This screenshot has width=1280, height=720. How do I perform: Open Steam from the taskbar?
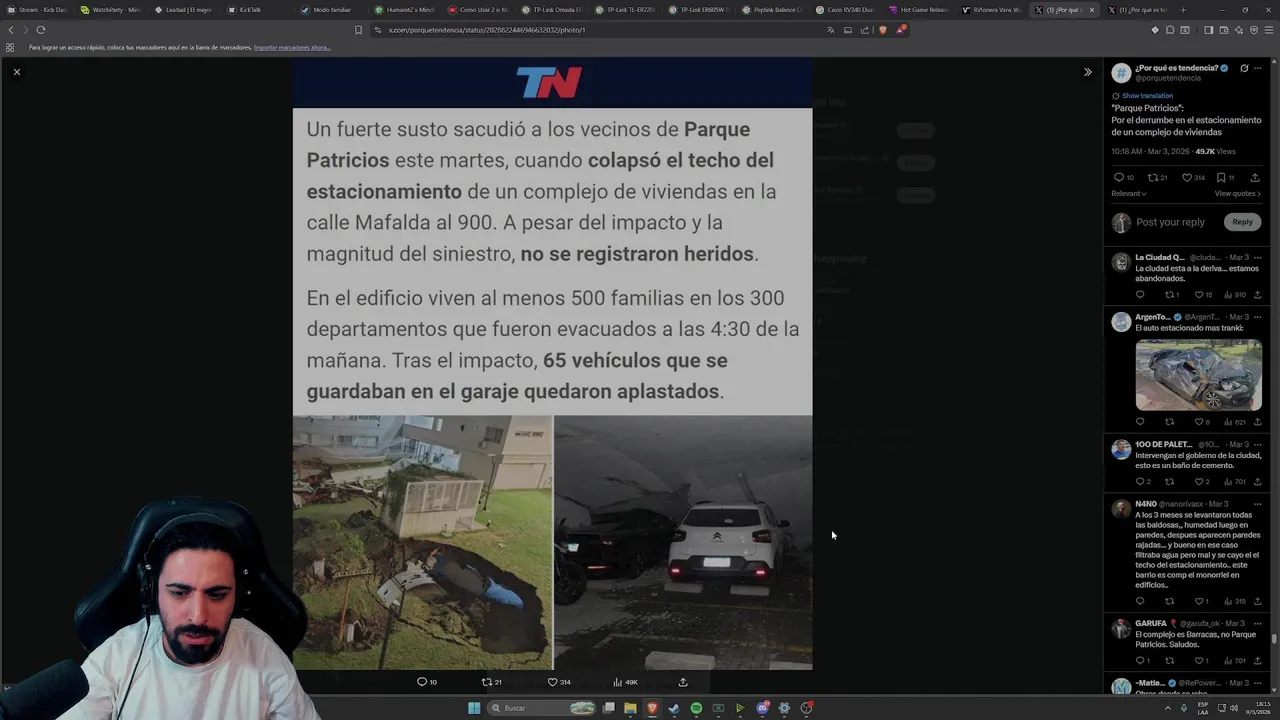pyautogui.click(x=674, y=708)
